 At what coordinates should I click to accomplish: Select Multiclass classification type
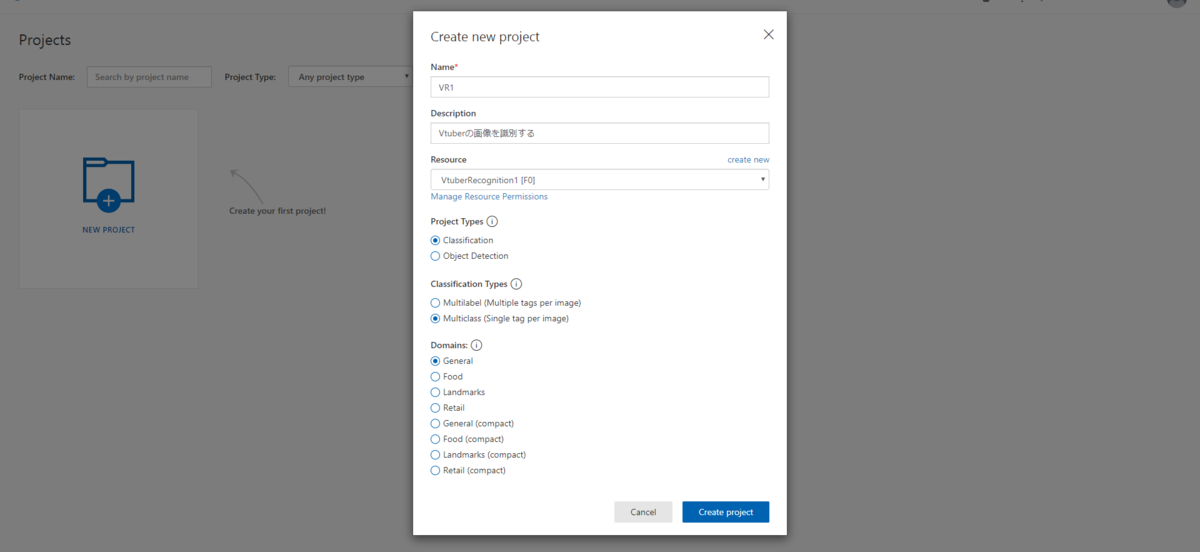pos(435,318)
